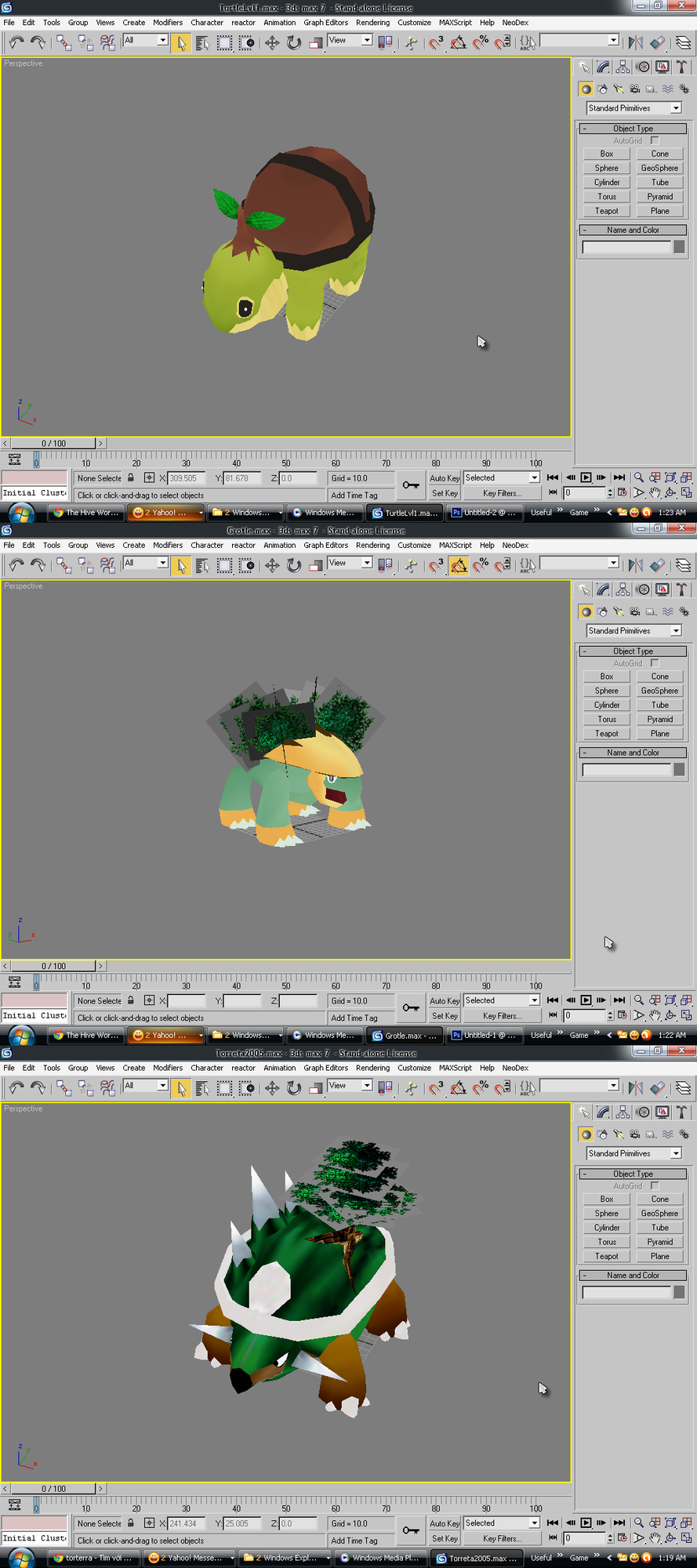Click Play Animation button in TurtleLvl1.max
Viewport: 697px width, 1568px height.
(x=586, y=477)
